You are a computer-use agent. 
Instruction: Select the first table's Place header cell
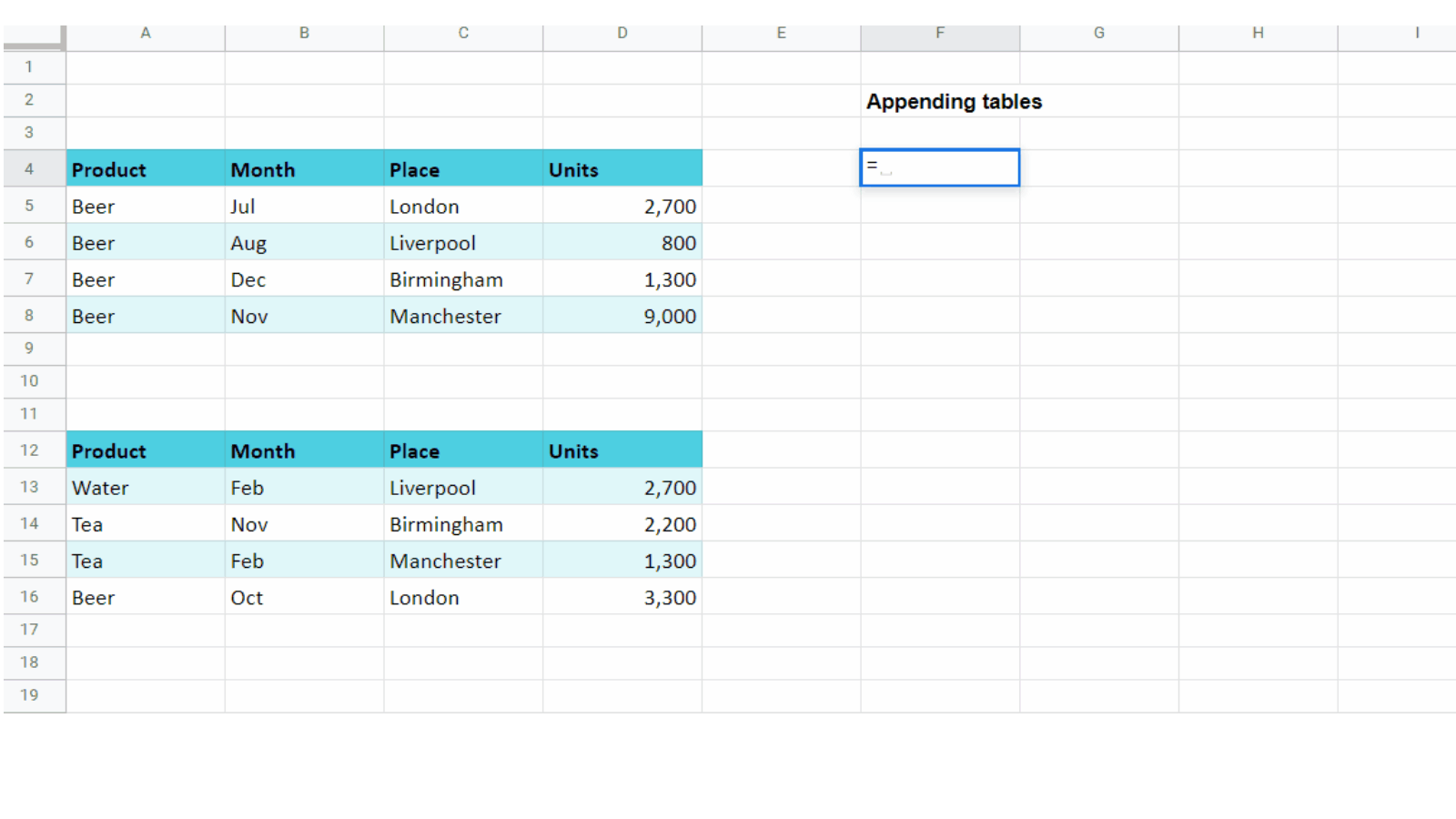coord(463,170)
